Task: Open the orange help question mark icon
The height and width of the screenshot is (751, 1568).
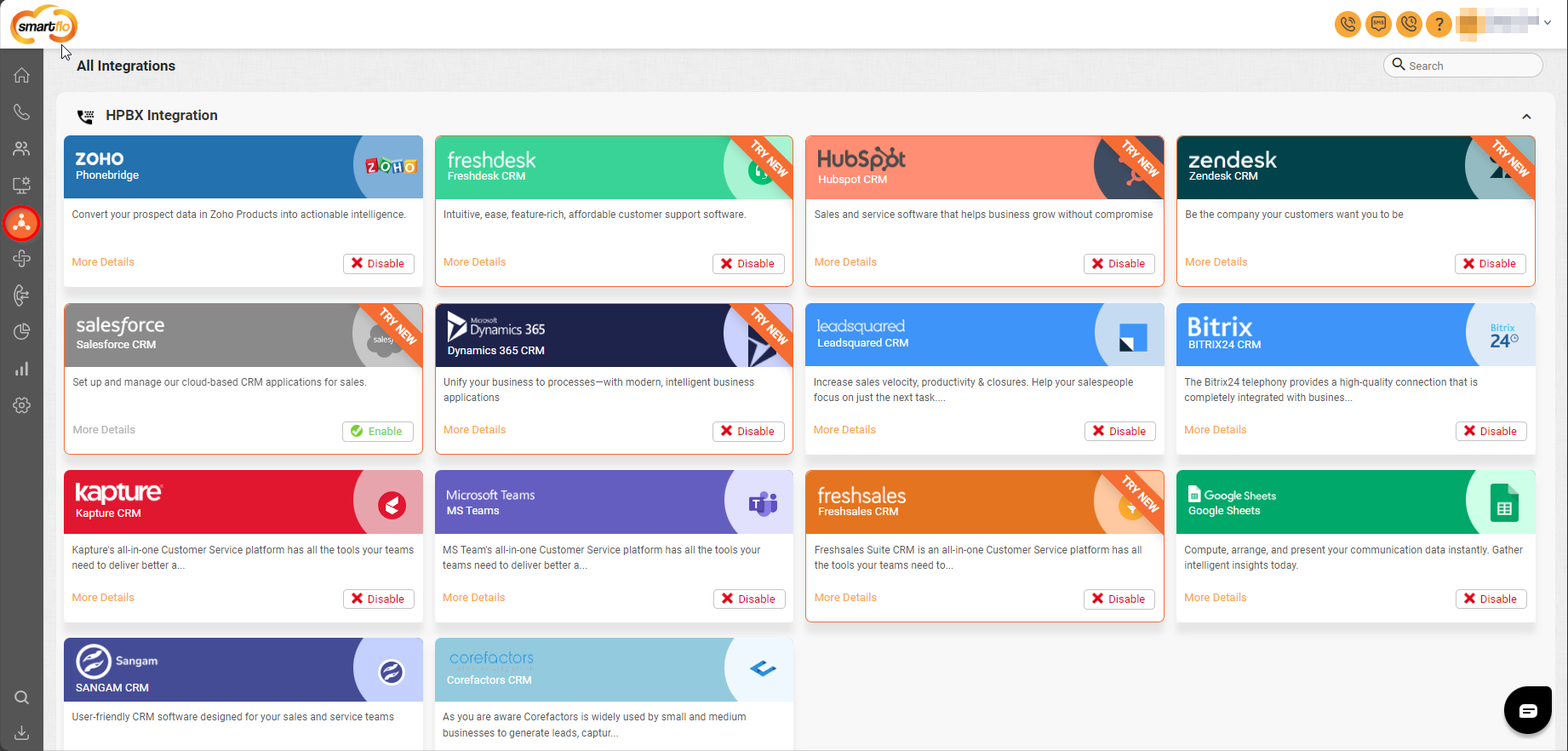Action: click(x=1439, y=24)
